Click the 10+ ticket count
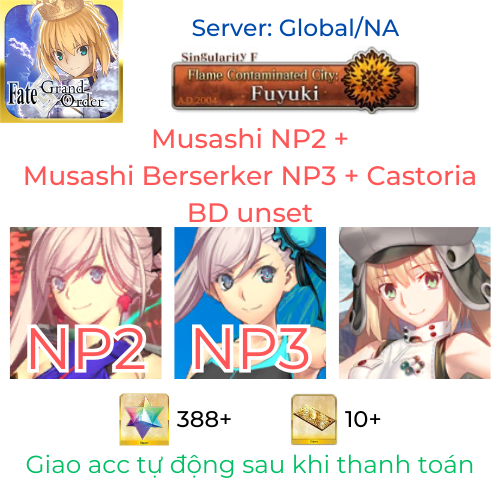 click(x=363, y=419)
